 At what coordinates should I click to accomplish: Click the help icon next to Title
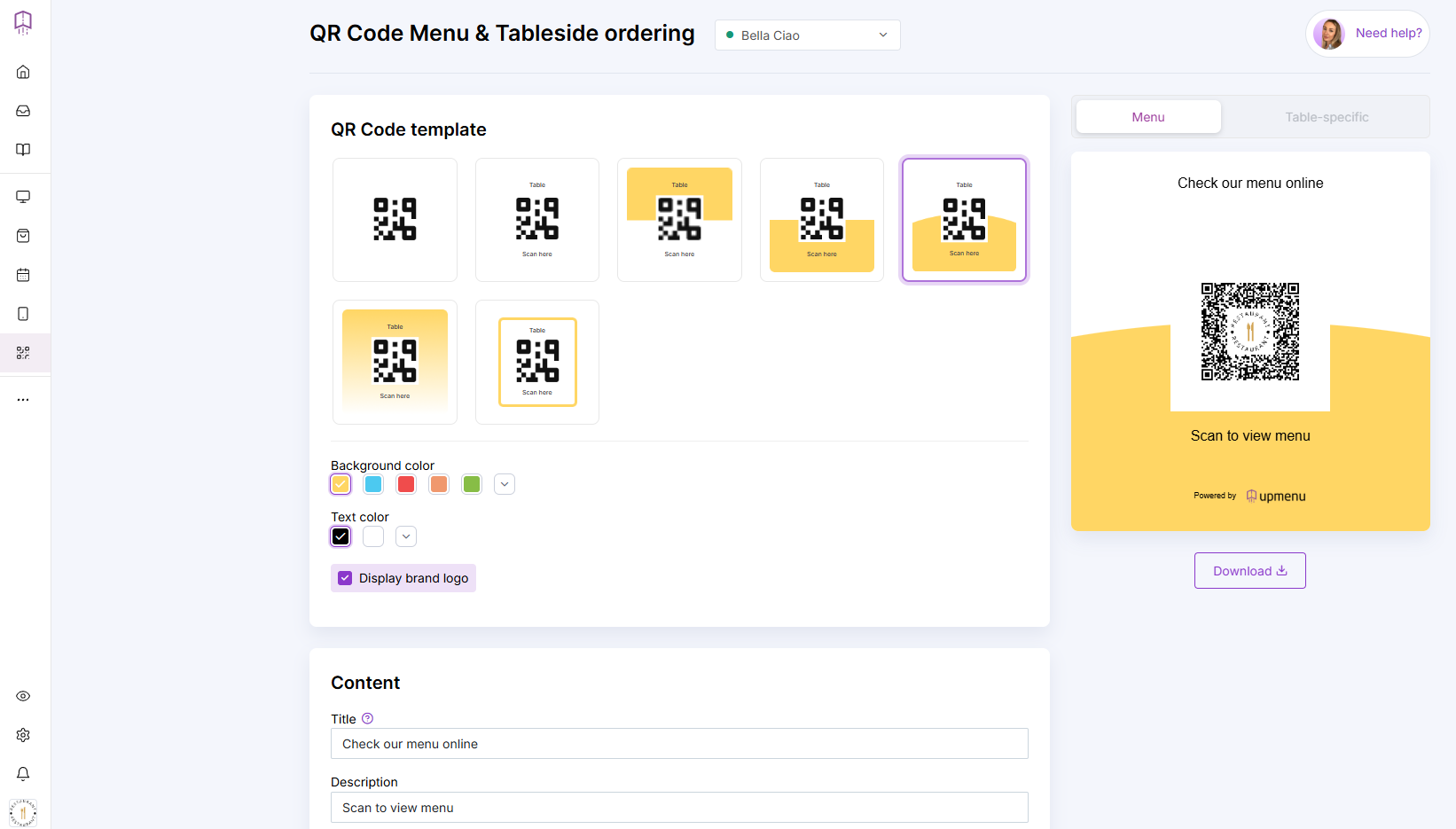pyautogui.click(x=367, y=719)
